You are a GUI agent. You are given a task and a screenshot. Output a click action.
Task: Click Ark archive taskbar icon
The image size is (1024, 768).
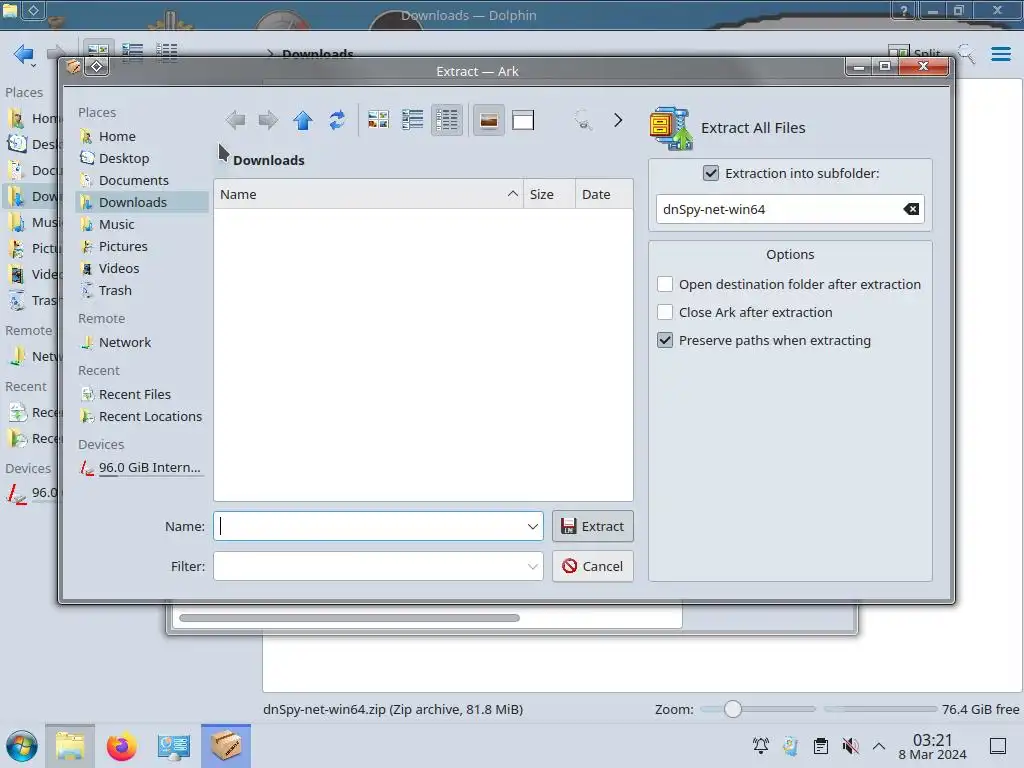[226, 746]
